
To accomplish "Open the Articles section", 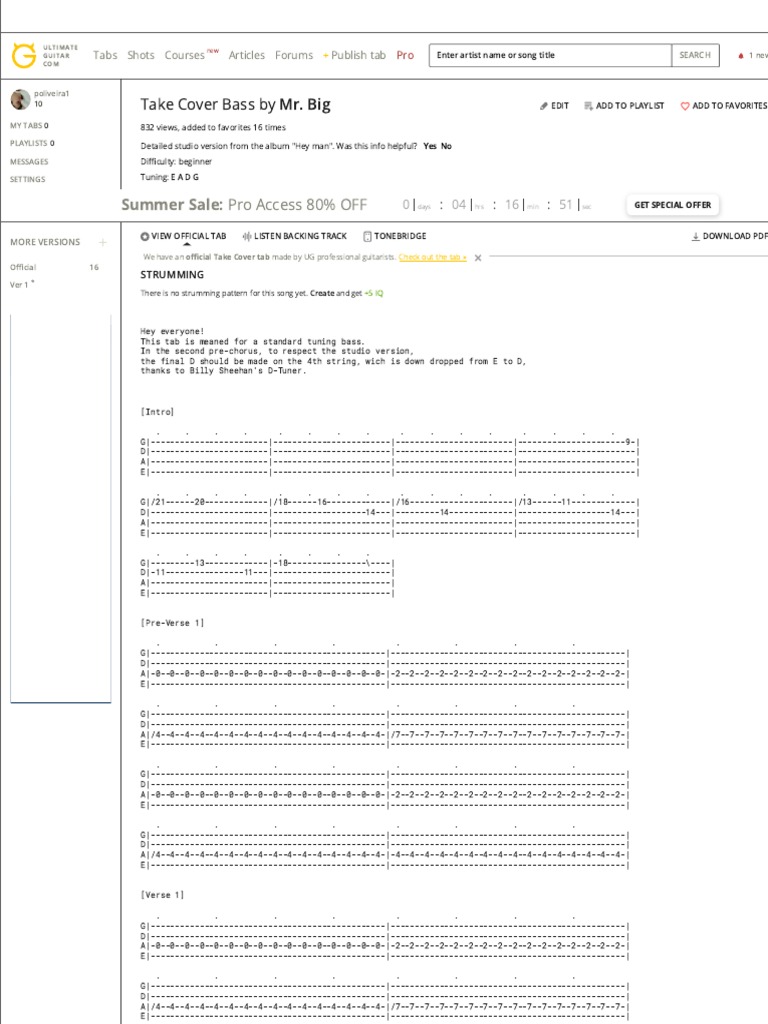I will 247,56.
